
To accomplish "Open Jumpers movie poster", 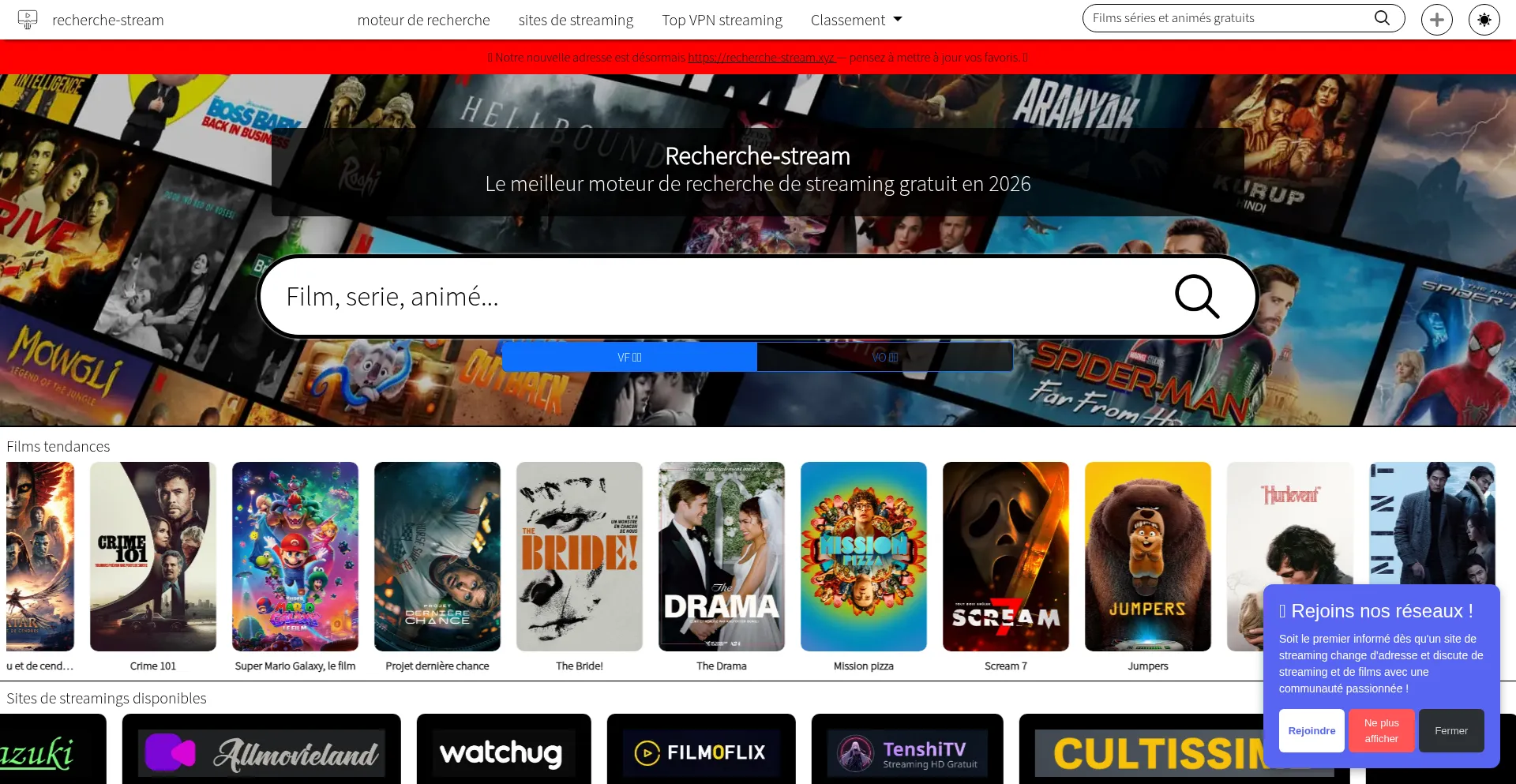I will [1148, 557].
